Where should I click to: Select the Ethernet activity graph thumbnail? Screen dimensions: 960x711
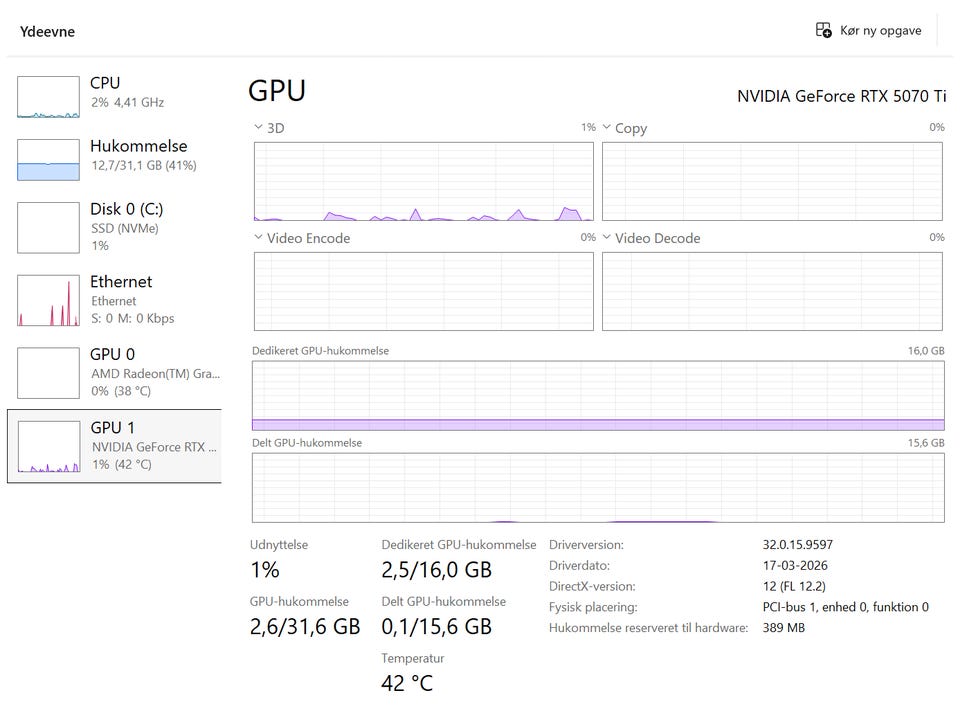[48, 300]
